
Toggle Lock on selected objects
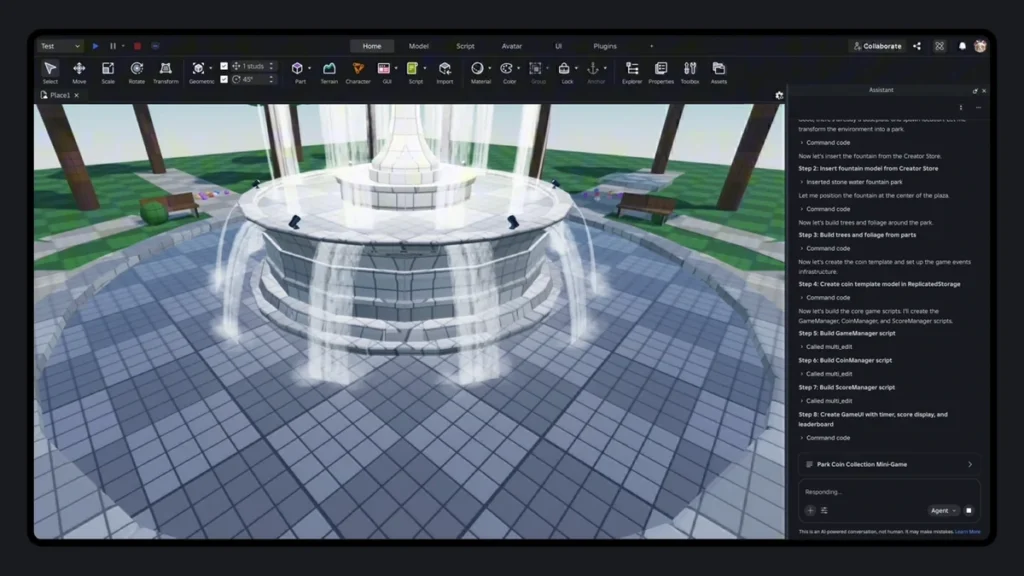pos(566,68)
